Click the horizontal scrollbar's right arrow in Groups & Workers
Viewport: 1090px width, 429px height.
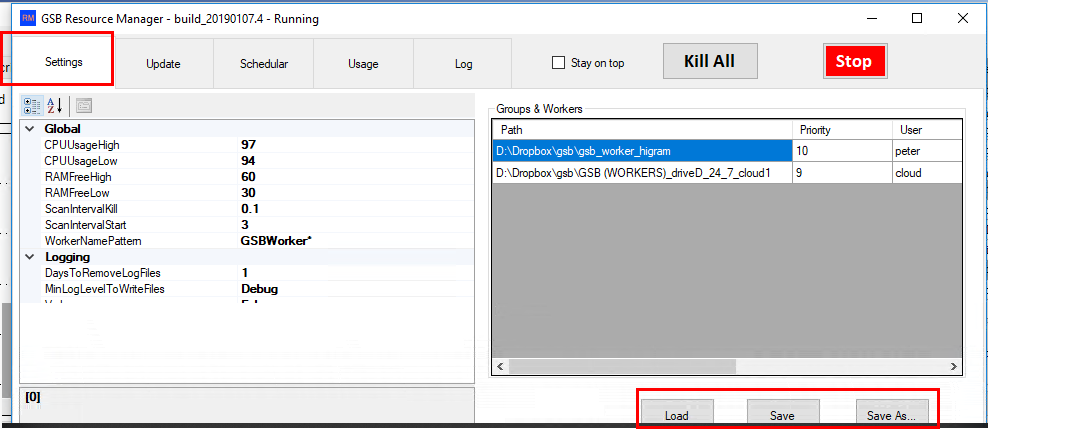pos(954,366)
